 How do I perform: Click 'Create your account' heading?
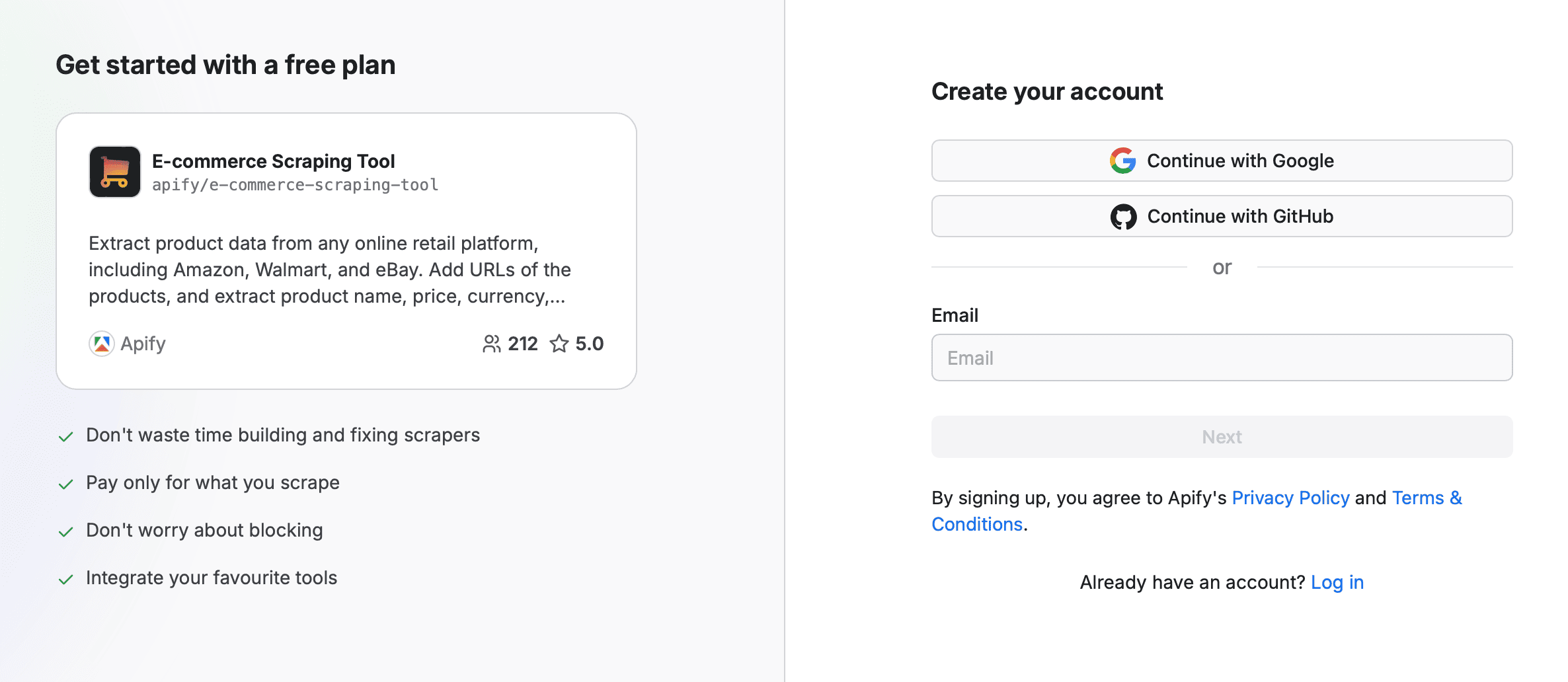click(x=1047, y=91)
